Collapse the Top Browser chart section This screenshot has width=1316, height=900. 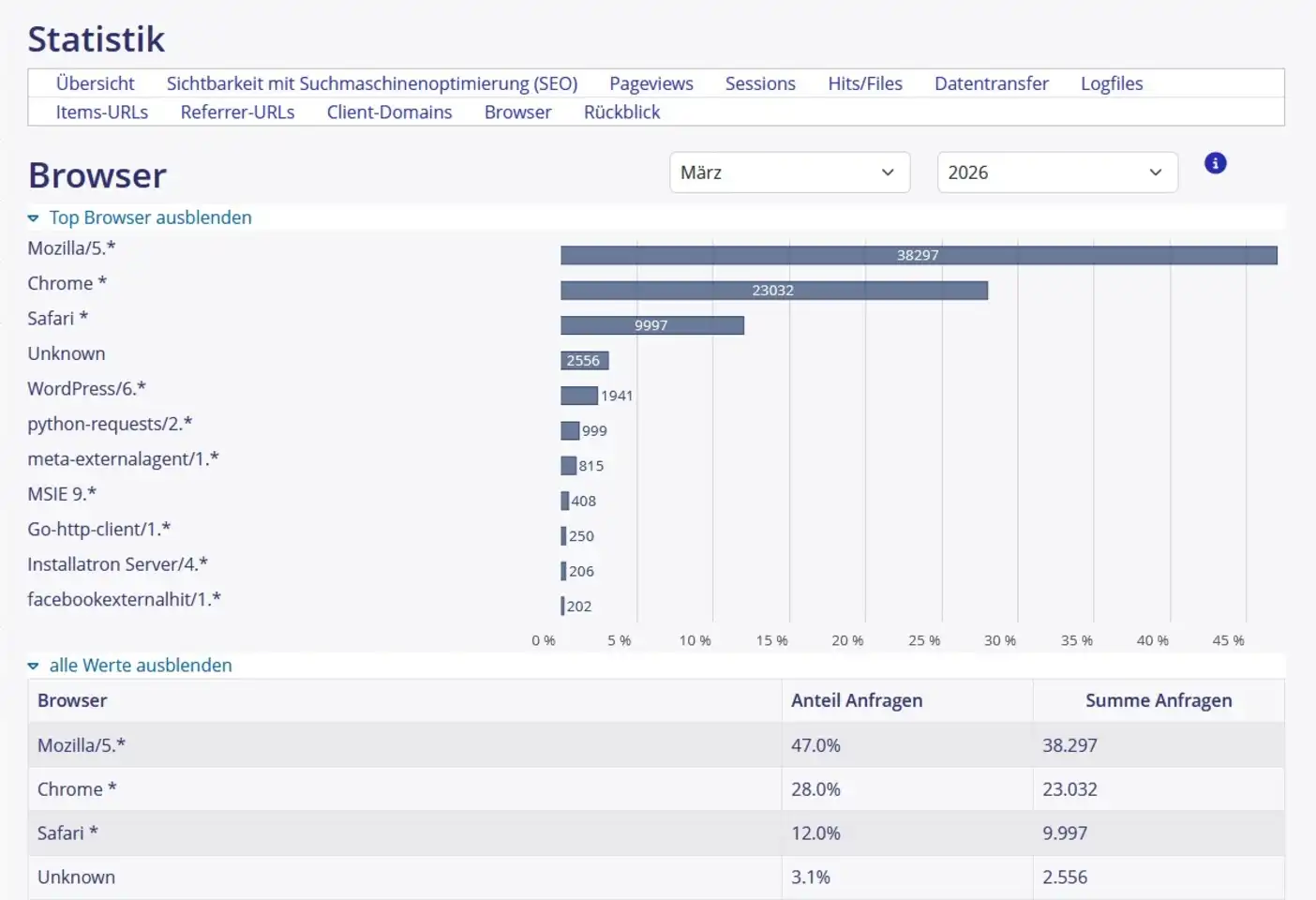150,217
